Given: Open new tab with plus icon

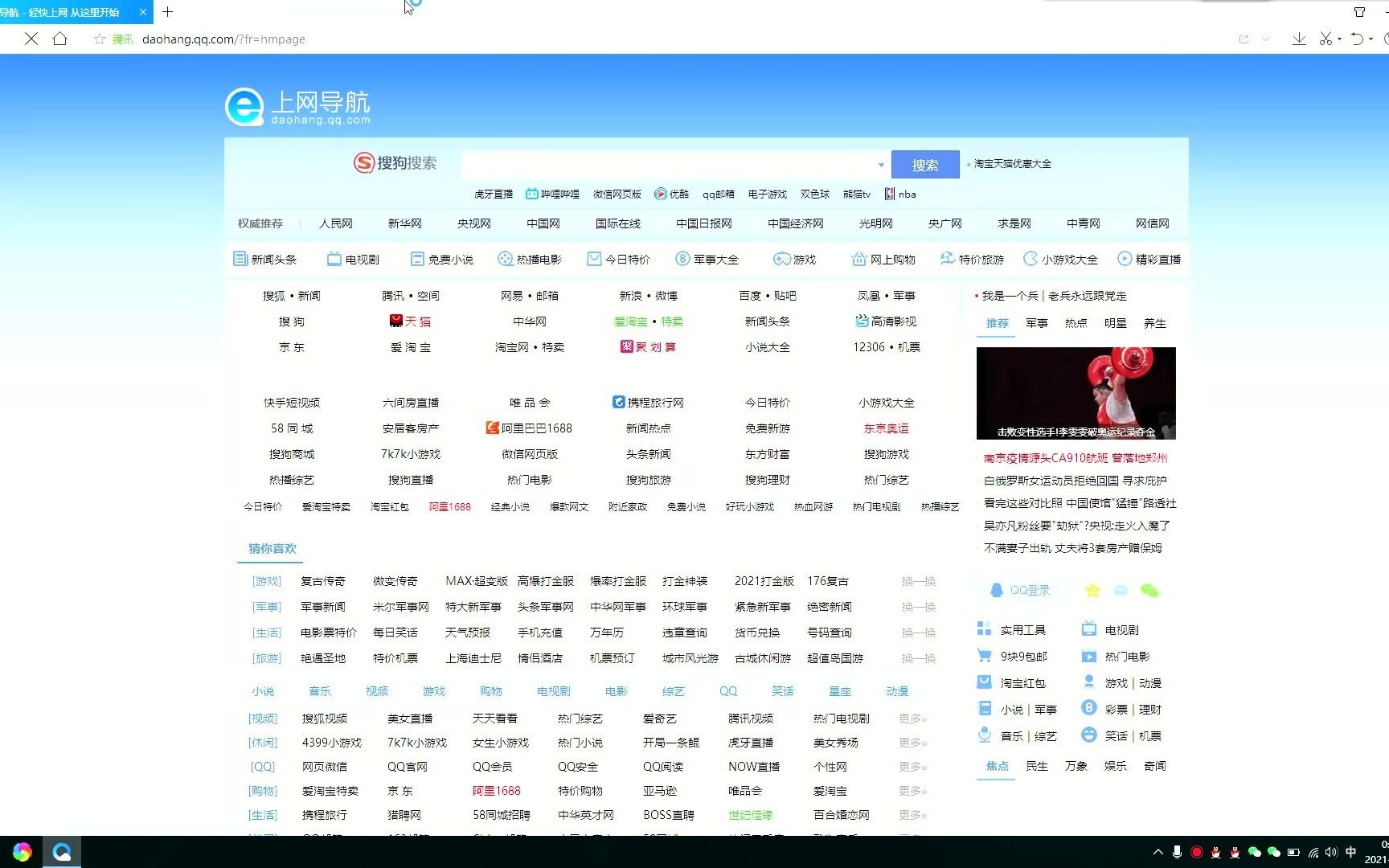Looking at the screenshot, I should [167, 12].
